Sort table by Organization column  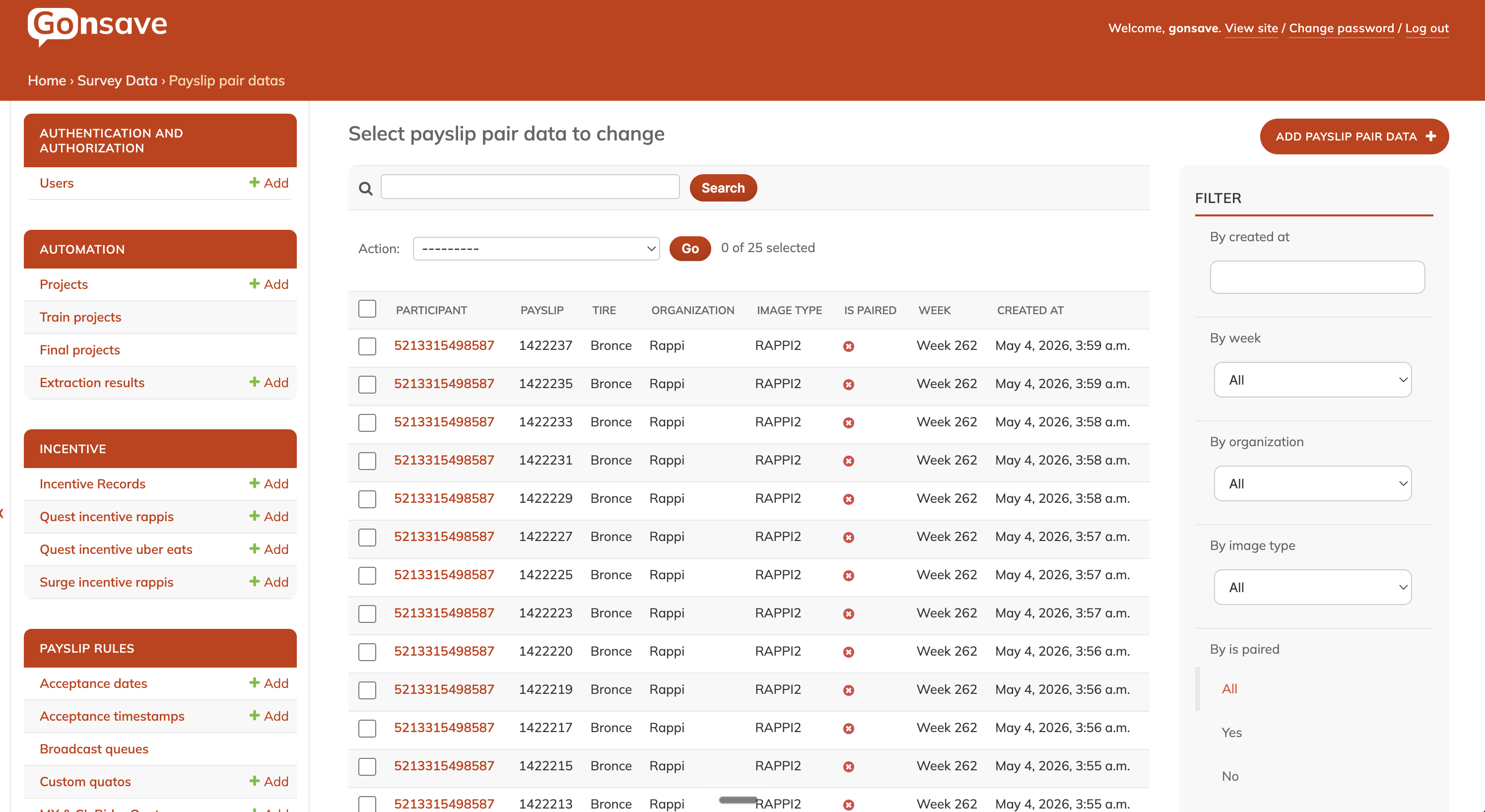click(692, 310)
